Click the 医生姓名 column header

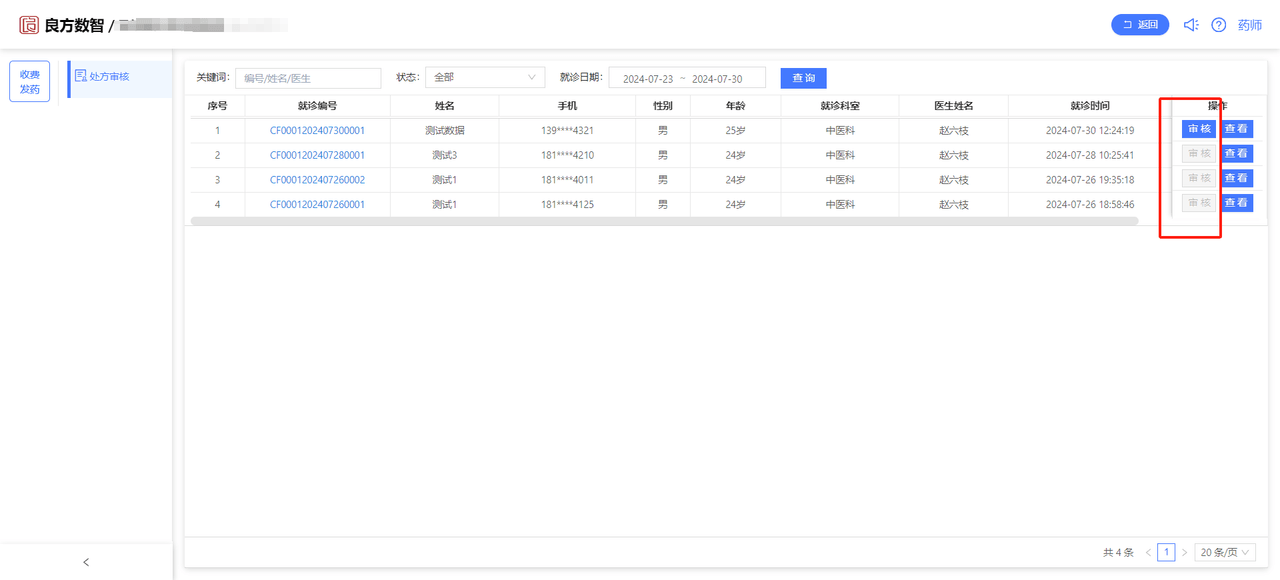click(954, 106)
